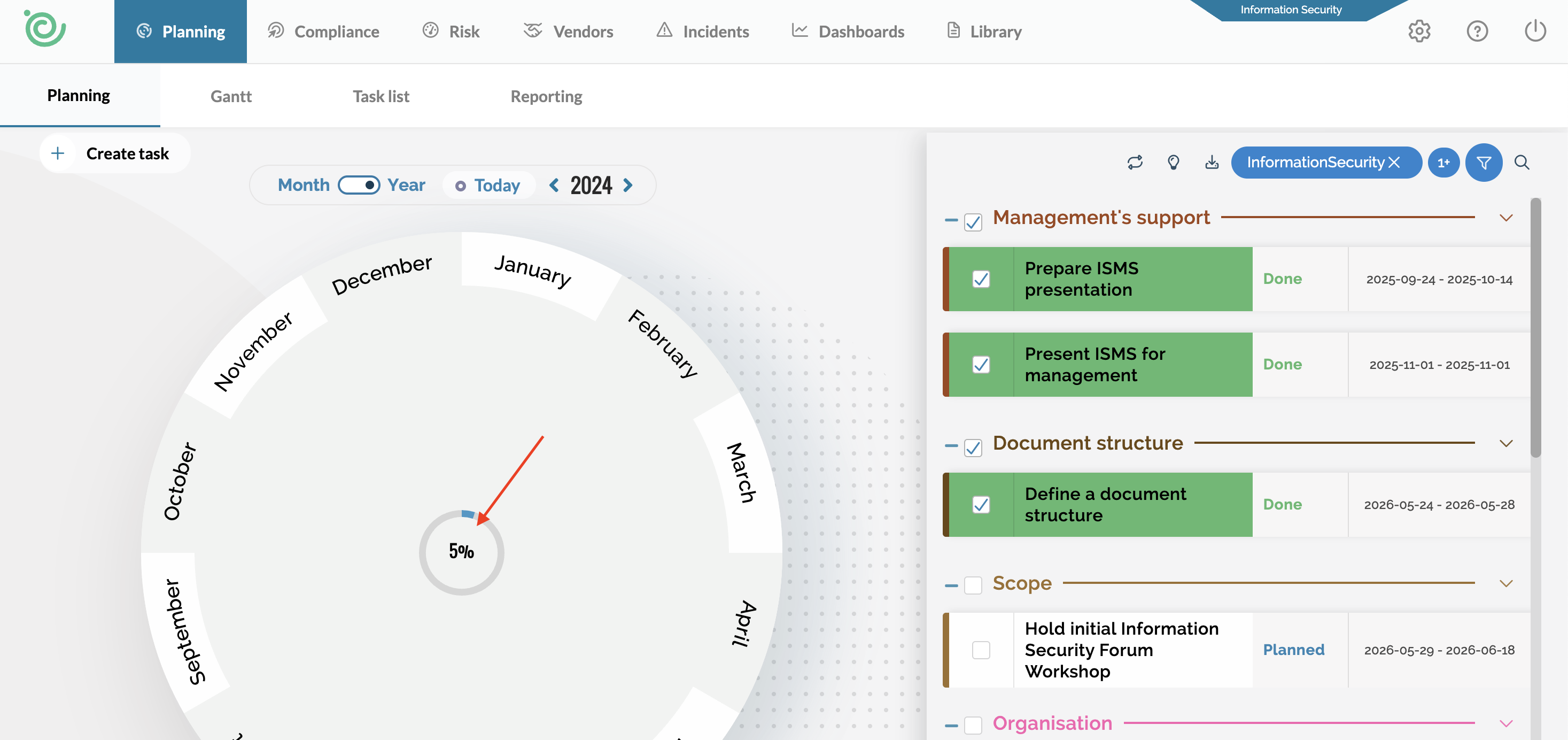Expand the Scope section chevron
This screenshot has height=740, width=1568.
click(x=1505, y=583)
